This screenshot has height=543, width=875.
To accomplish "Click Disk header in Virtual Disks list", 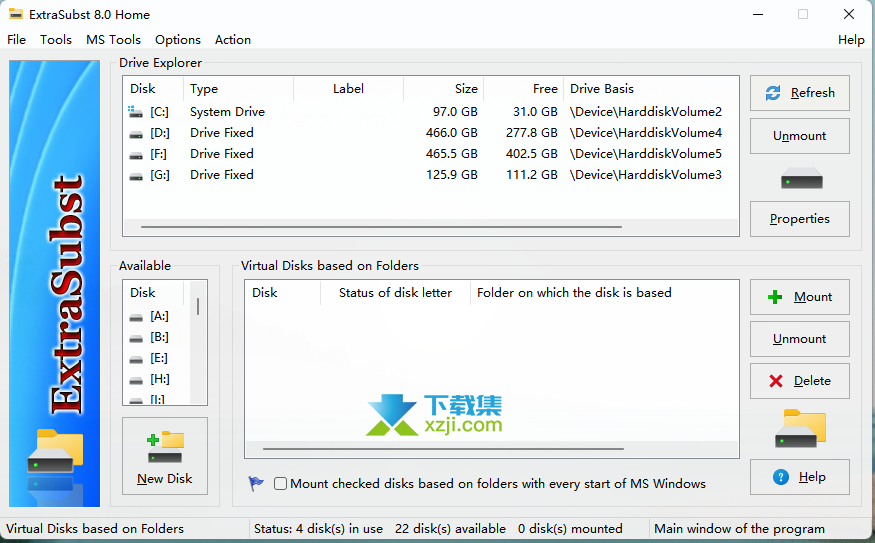I will point(282,293).
